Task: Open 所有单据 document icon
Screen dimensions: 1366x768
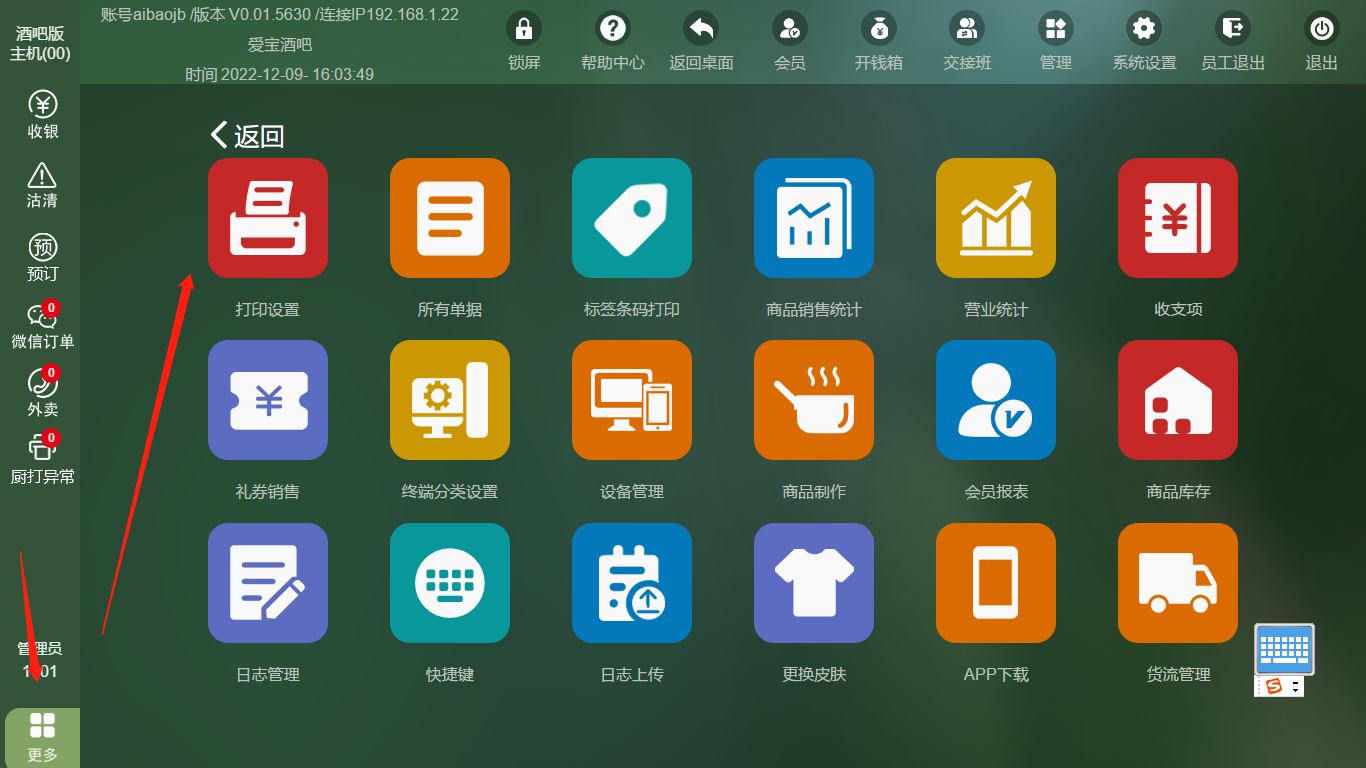Action: [450, 218]
